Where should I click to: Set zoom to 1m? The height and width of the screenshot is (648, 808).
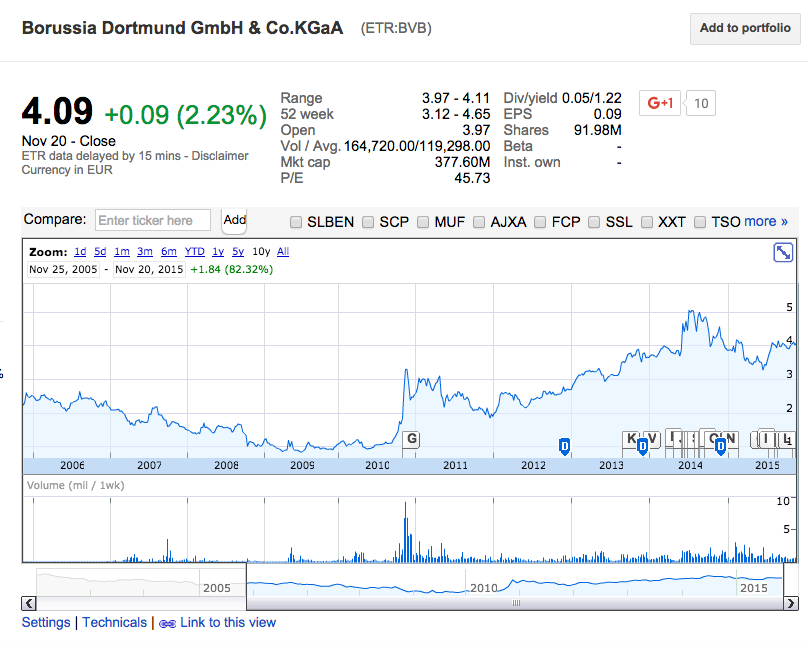pyautogui.click(x=122, y=252)
